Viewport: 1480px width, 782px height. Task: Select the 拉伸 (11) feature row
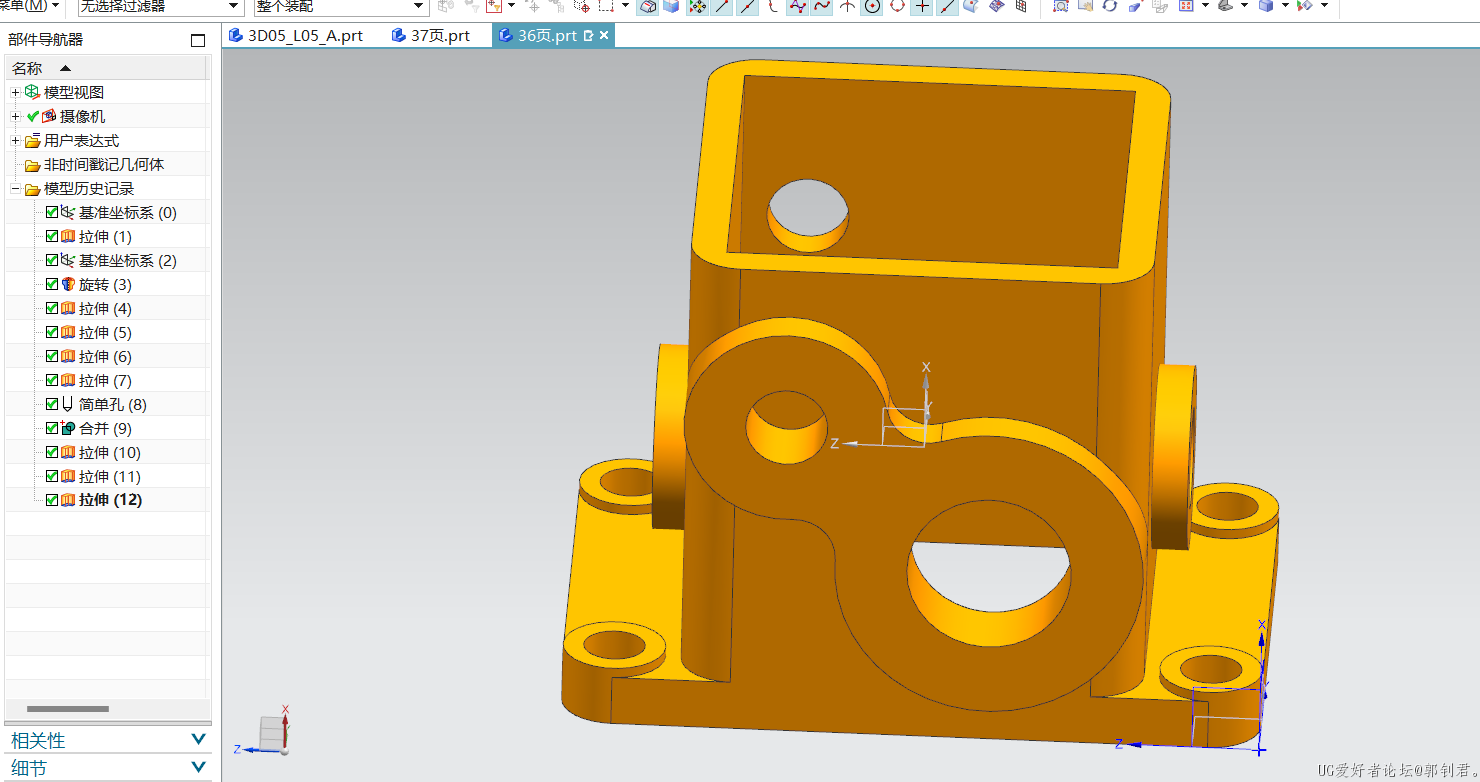[107, 476]
